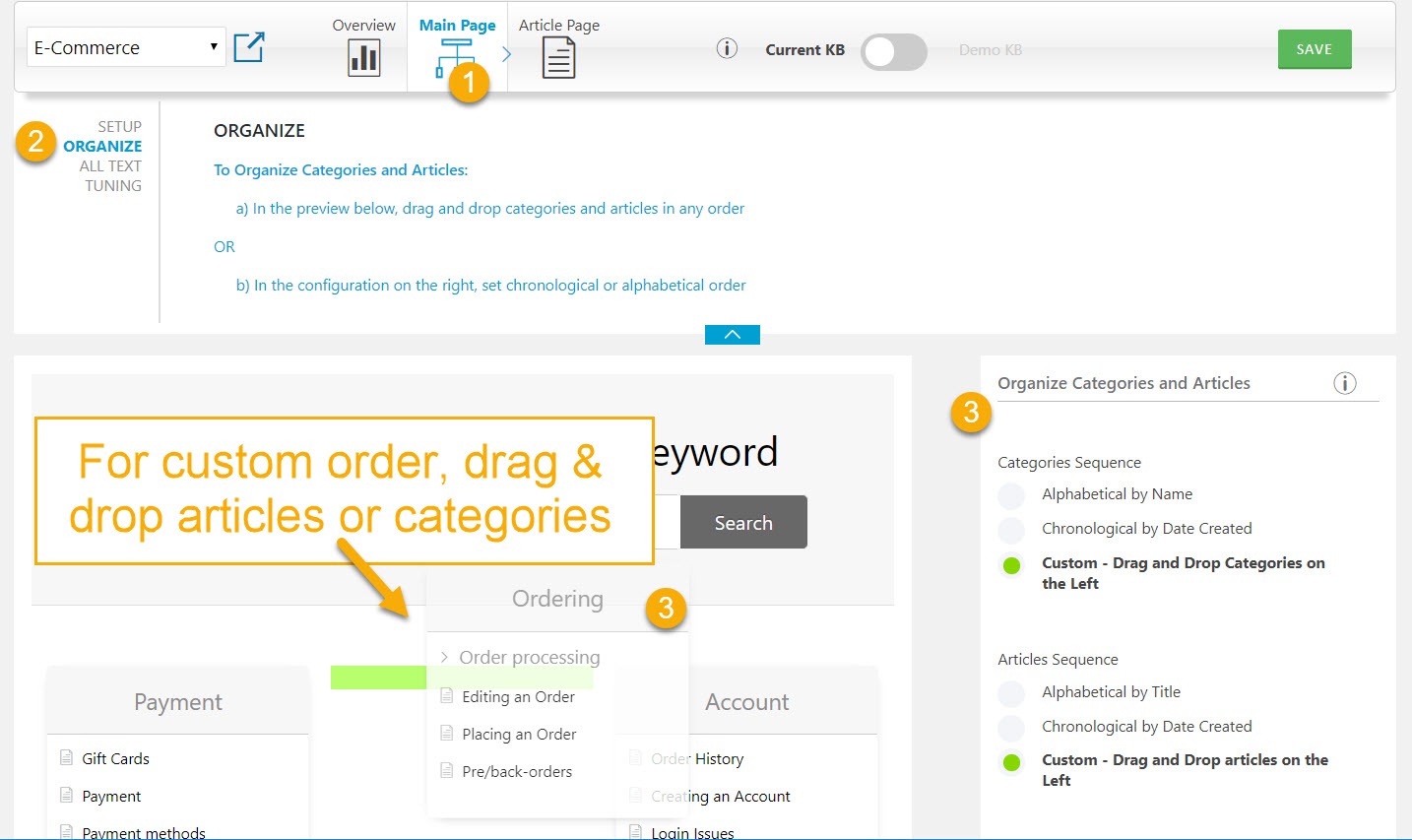Screen dimensions: 1412x840
Task: Collapse the instructions panel with up chevron
Action: pos(733,335)
